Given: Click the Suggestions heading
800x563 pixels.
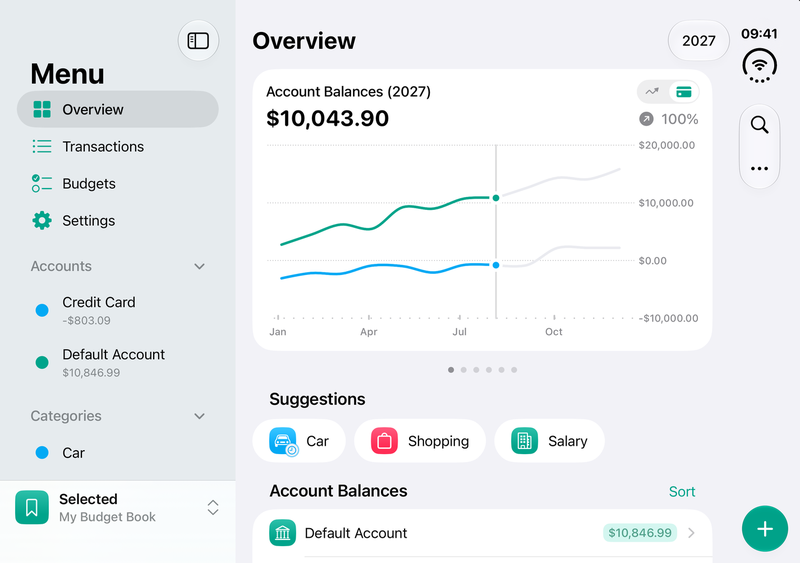Looking at the screenshot, I should pyautogui.click(x=317, y=399).
